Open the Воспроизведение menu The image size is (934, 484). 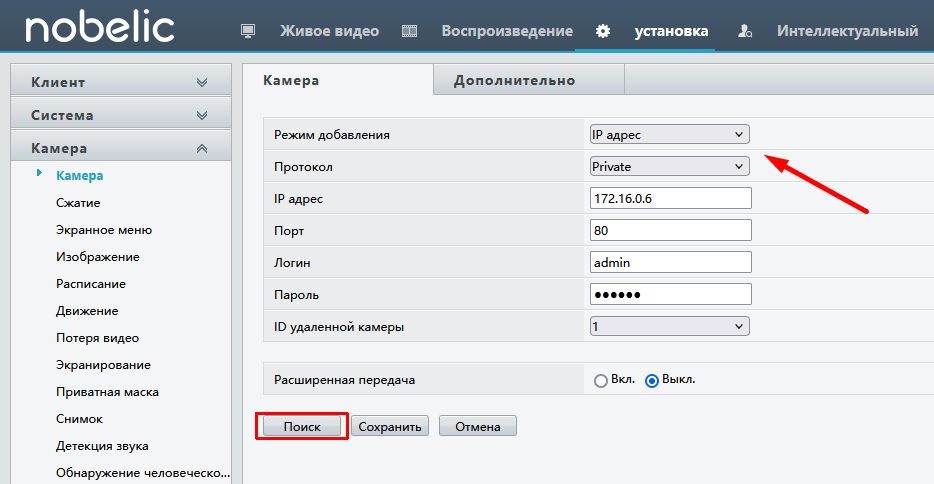507,31
